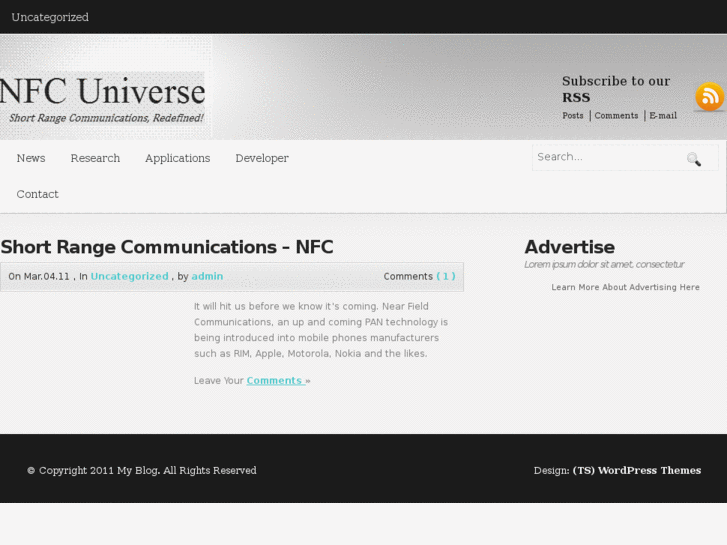Viewport: 727px width, 545px height.
Task: Subscribe to RSS Posts feed link
Action: [573, 115]
